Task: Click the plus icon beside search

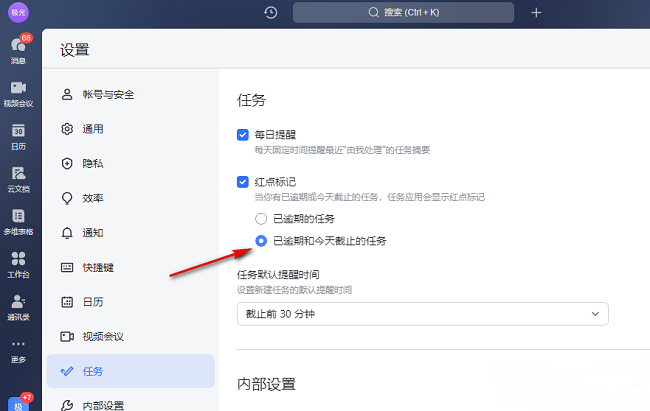Action: point(536,12)
